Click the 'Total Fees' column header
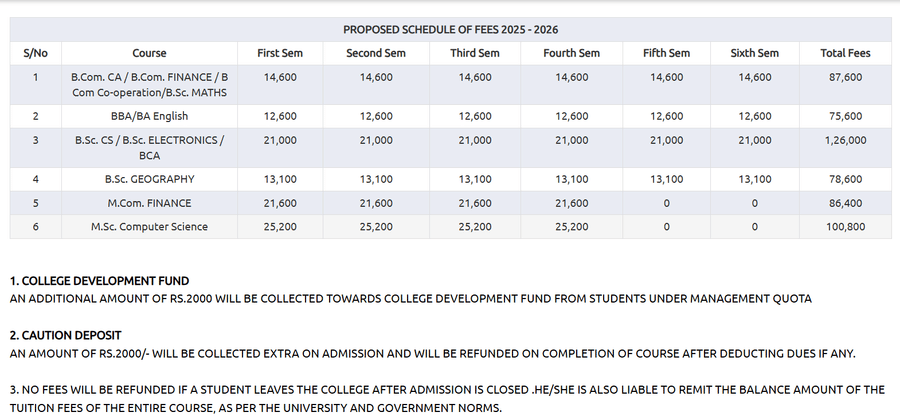900x420 pixels. pos(845,53)
